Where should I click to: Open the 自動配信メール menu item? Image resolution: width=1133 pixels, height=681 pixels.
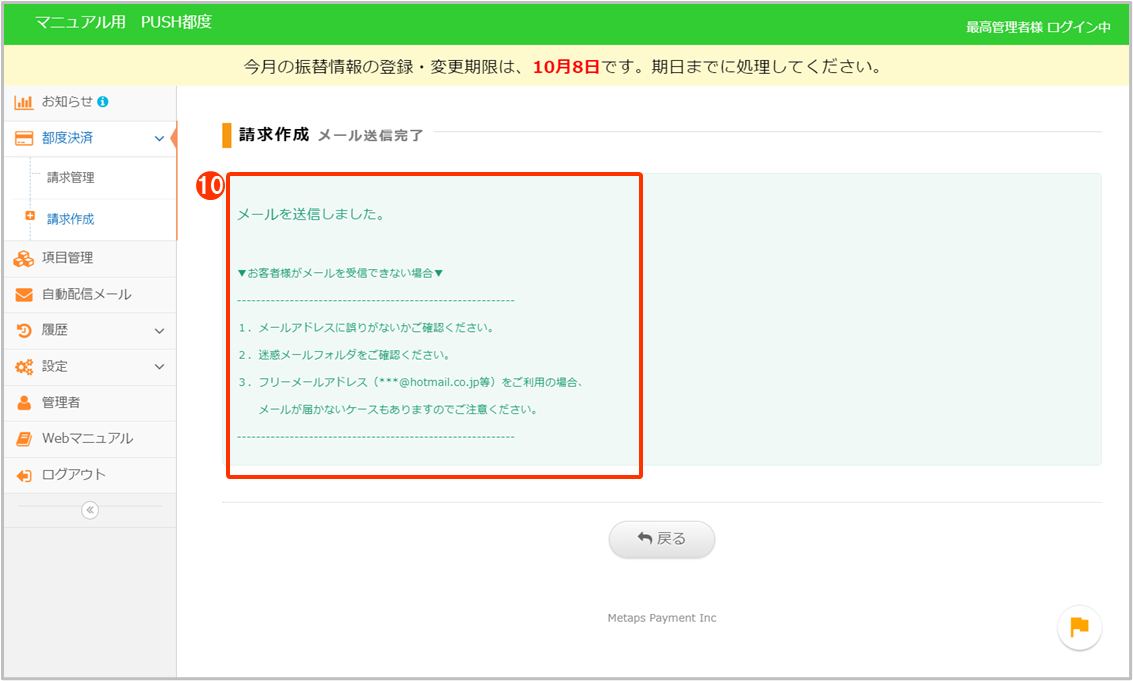tap(86, 295)
